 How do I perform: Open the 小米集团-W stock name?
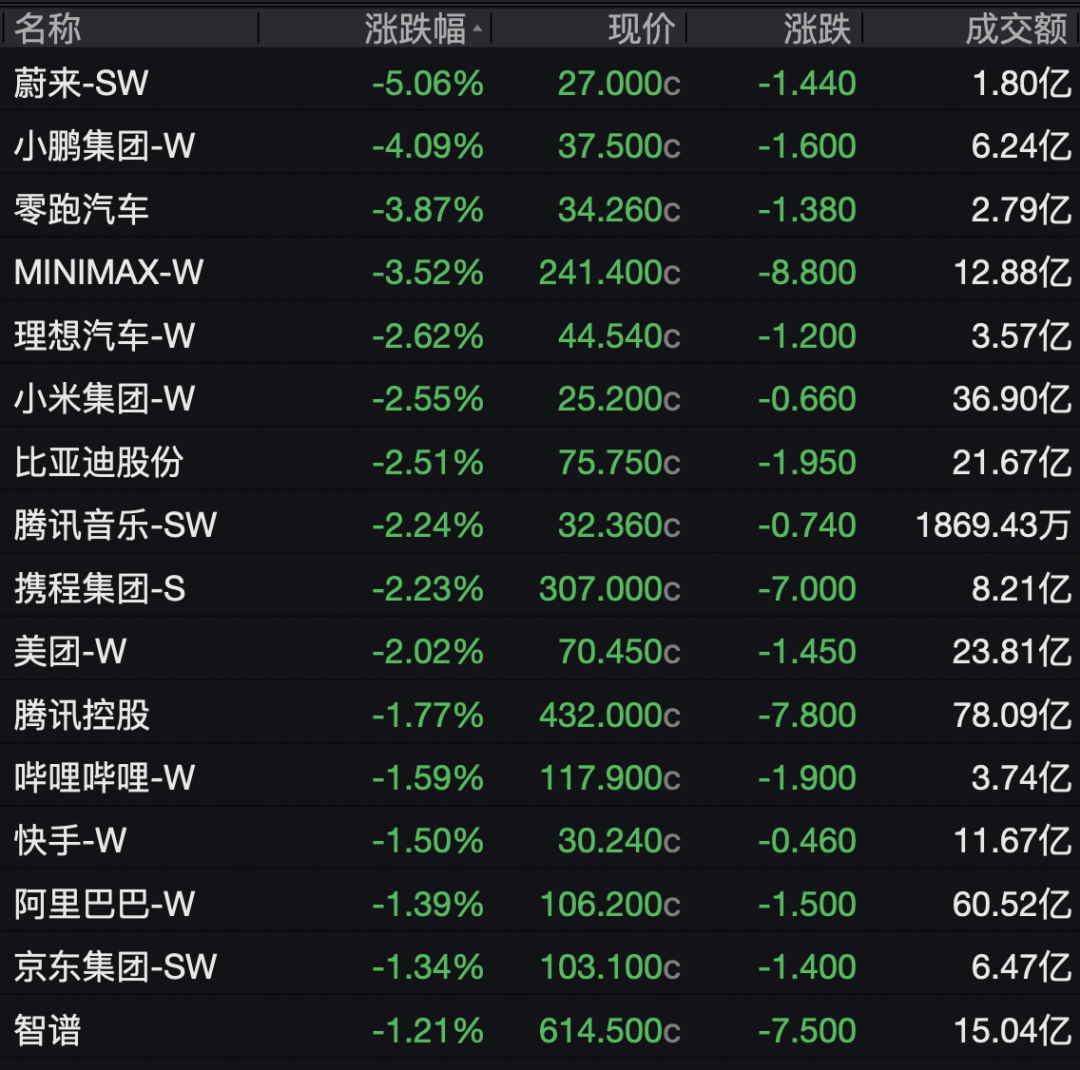(x=105, y=399)
